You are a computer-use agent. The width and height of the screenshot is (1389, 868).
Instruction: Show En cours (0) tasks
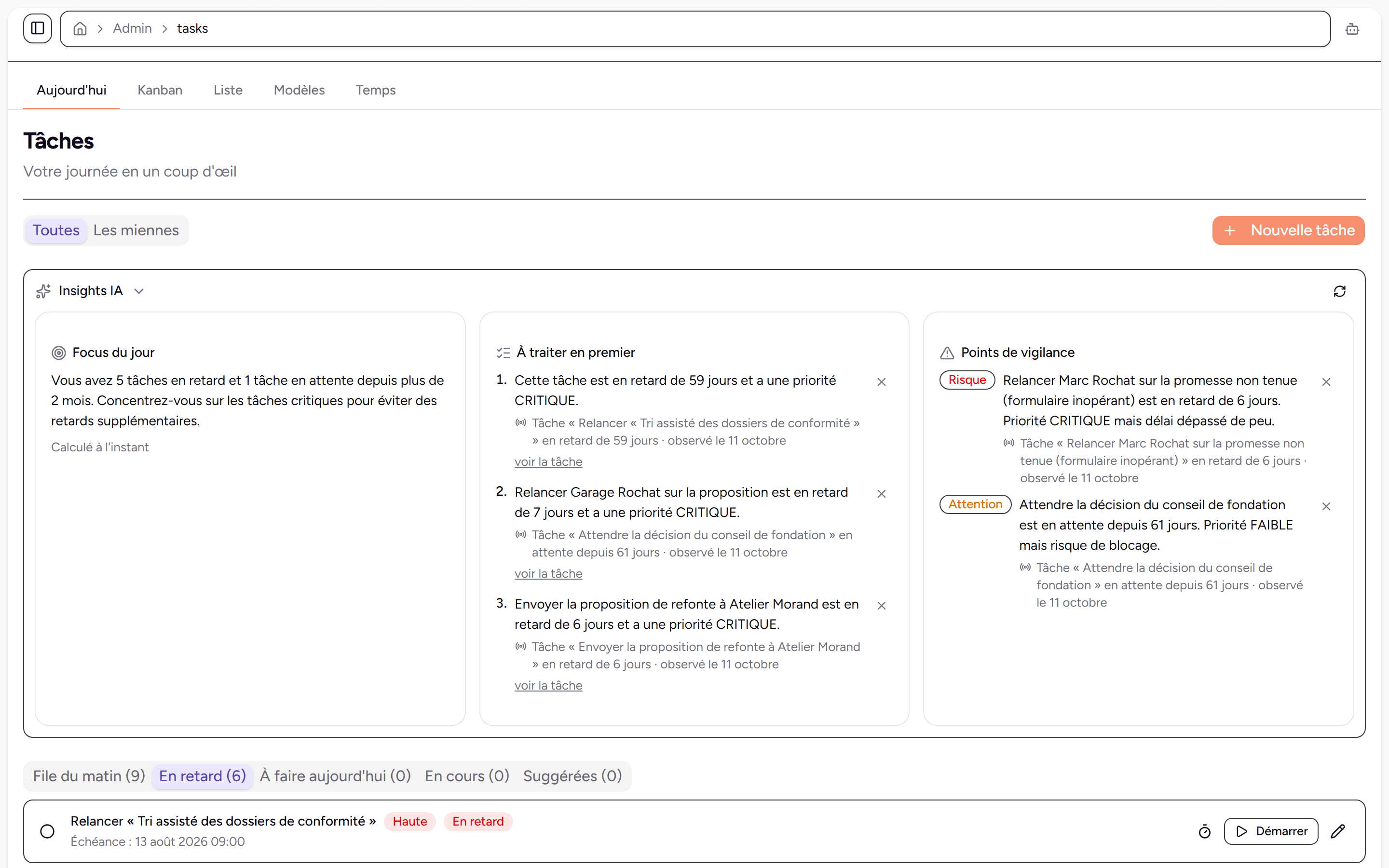467,776
